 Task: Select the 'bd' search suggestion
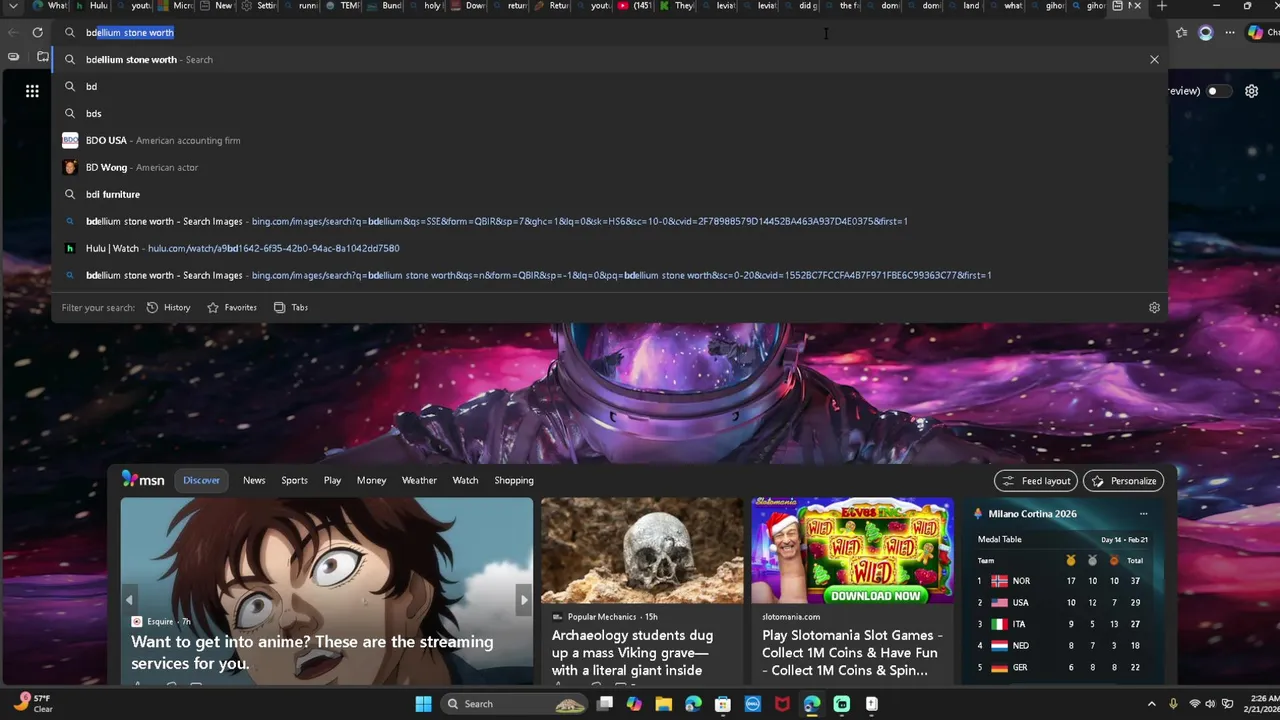(609, 86)
